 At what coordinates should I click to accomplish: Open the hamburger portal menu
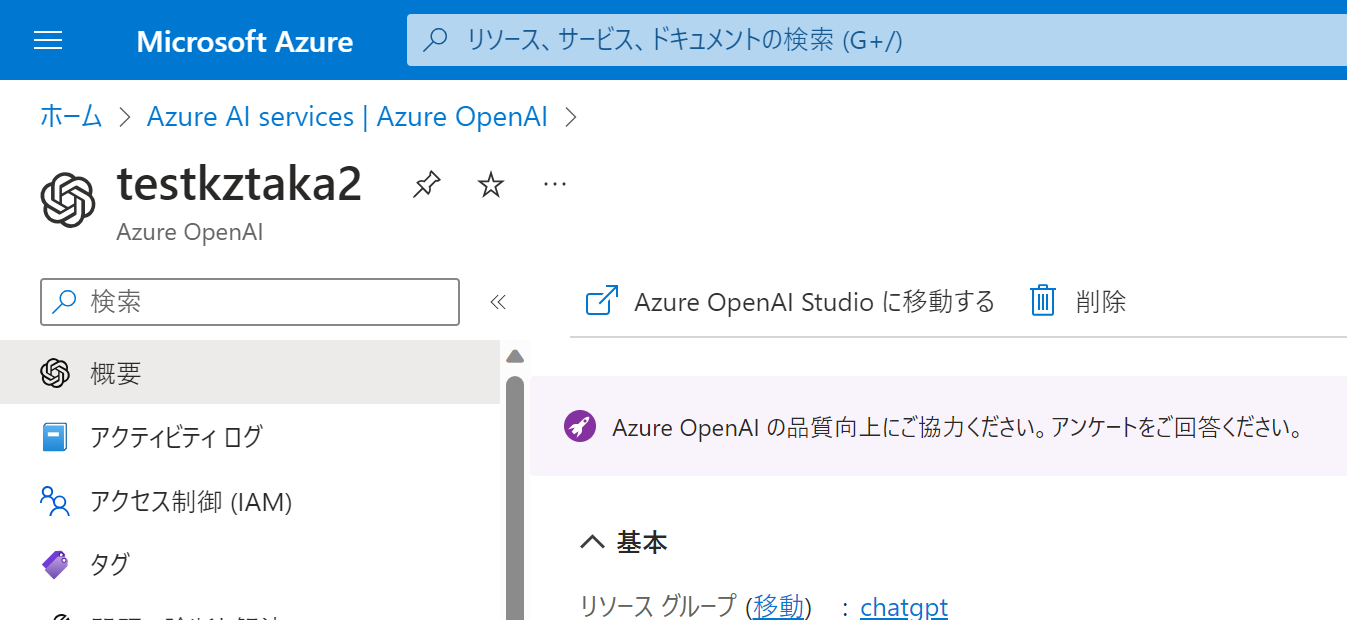[48, 40]
